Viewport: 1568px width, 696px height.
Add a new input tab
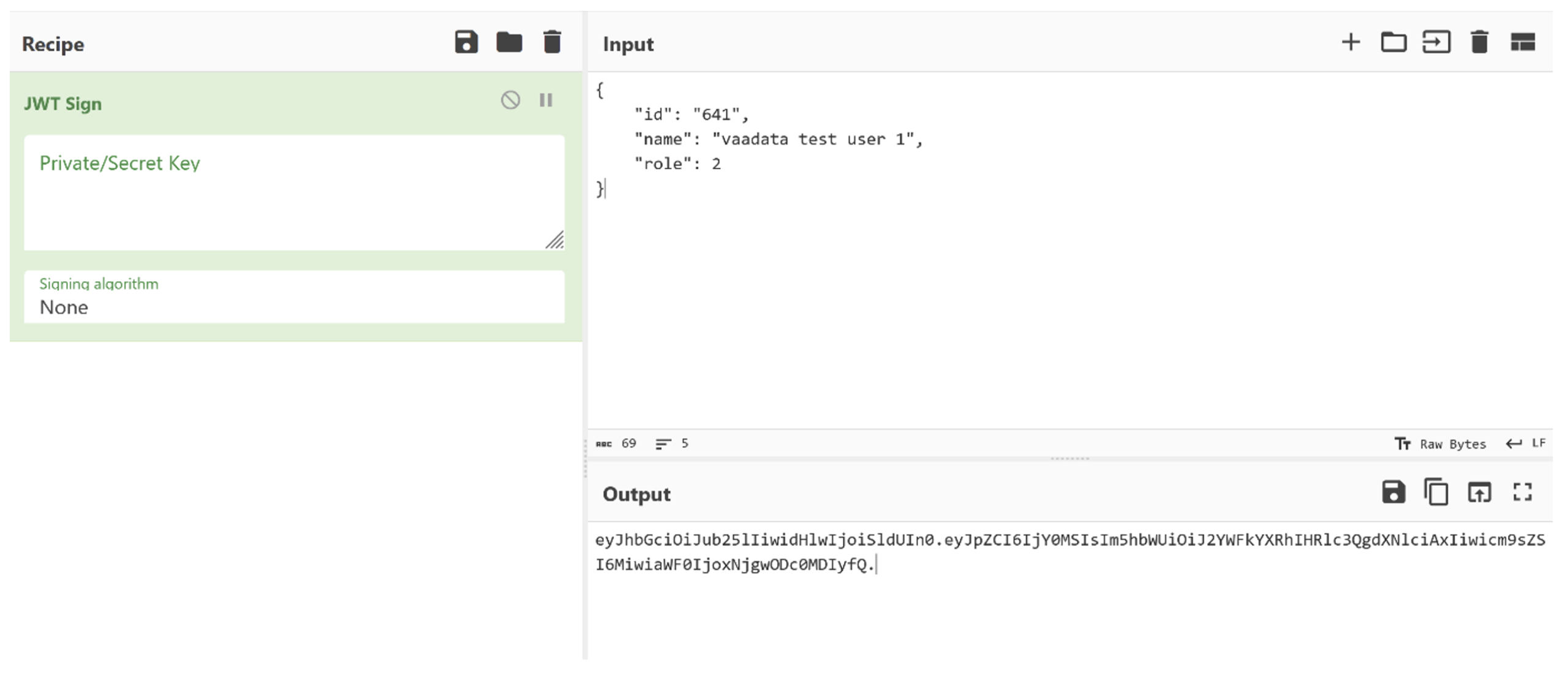(x=1351, y=42)
